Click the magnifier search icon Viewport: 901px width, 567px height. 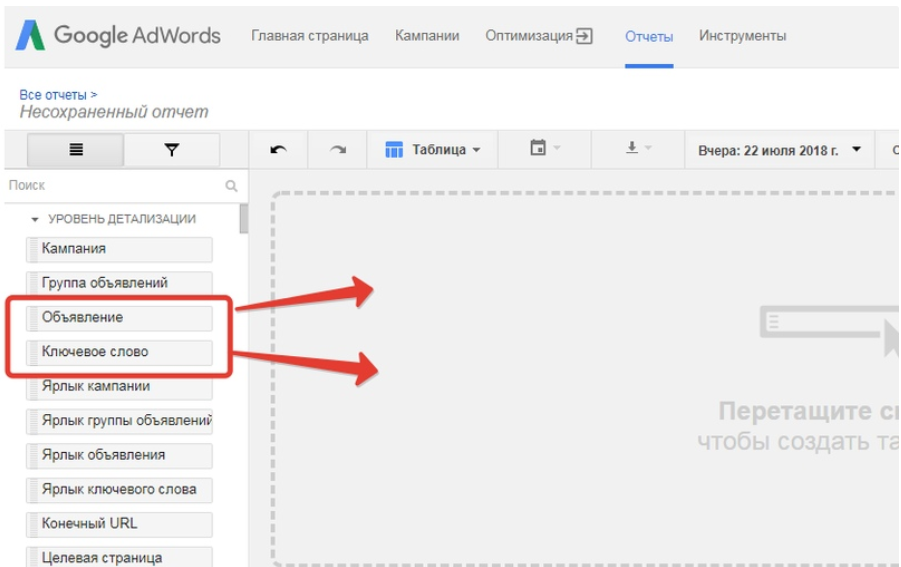[231, 186]
